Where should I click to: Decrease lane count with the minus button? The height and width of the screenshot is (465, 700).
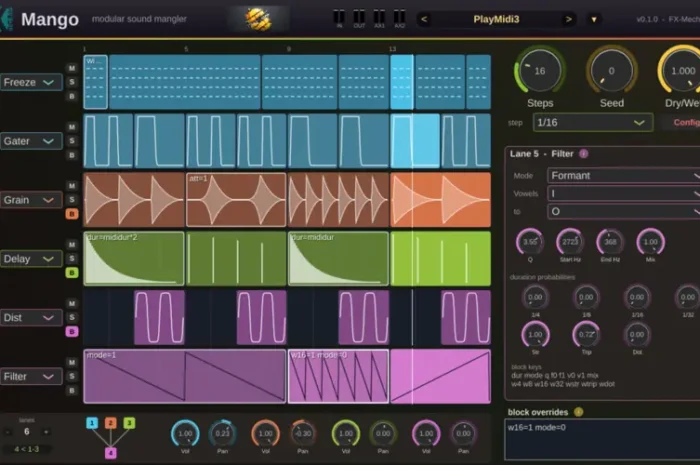(x=8, y=432)
